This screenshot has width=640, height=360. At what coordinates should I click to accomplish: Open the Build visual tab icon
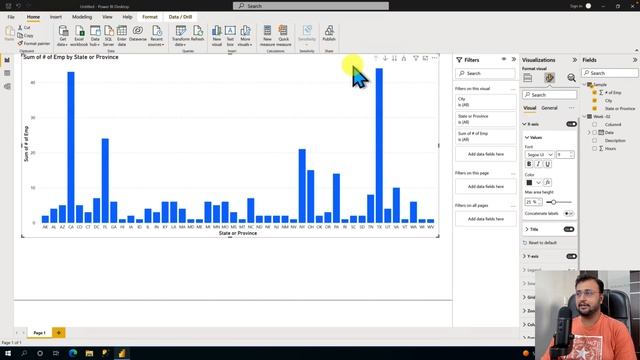[x=528, y=78]
